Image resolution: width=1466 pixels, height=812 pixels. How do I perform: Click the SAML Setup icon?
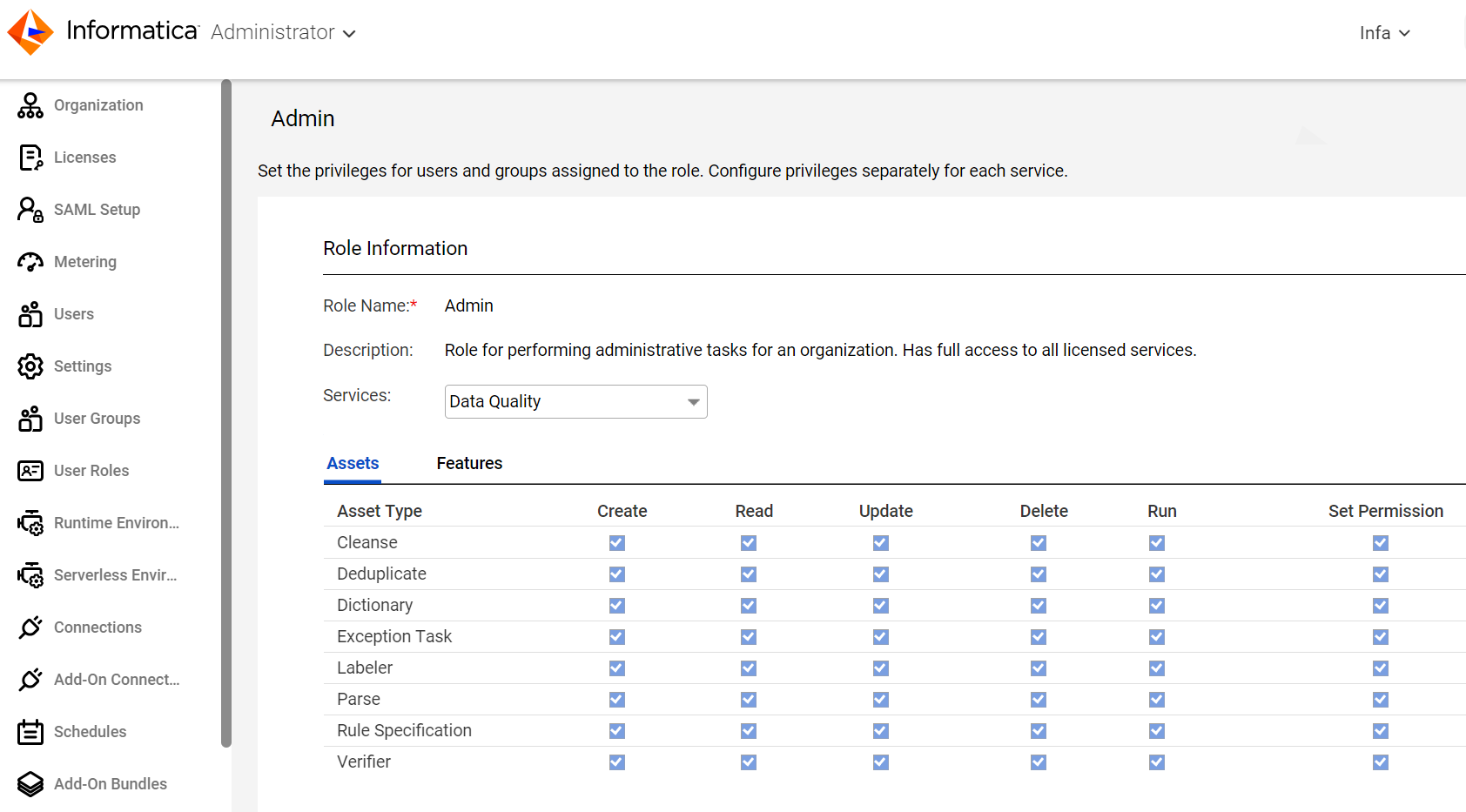[30, 210]
